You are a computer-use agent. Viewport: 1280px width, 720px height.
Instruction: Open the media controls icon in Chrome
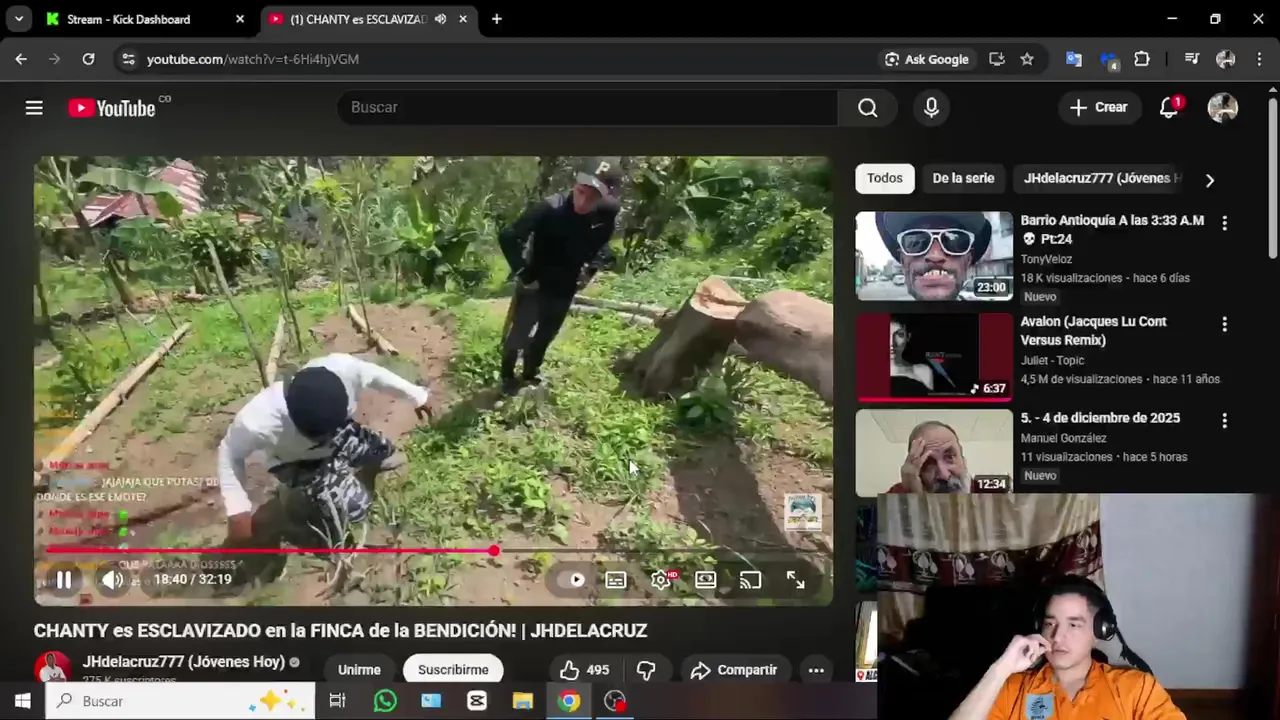pos(1191,59)
